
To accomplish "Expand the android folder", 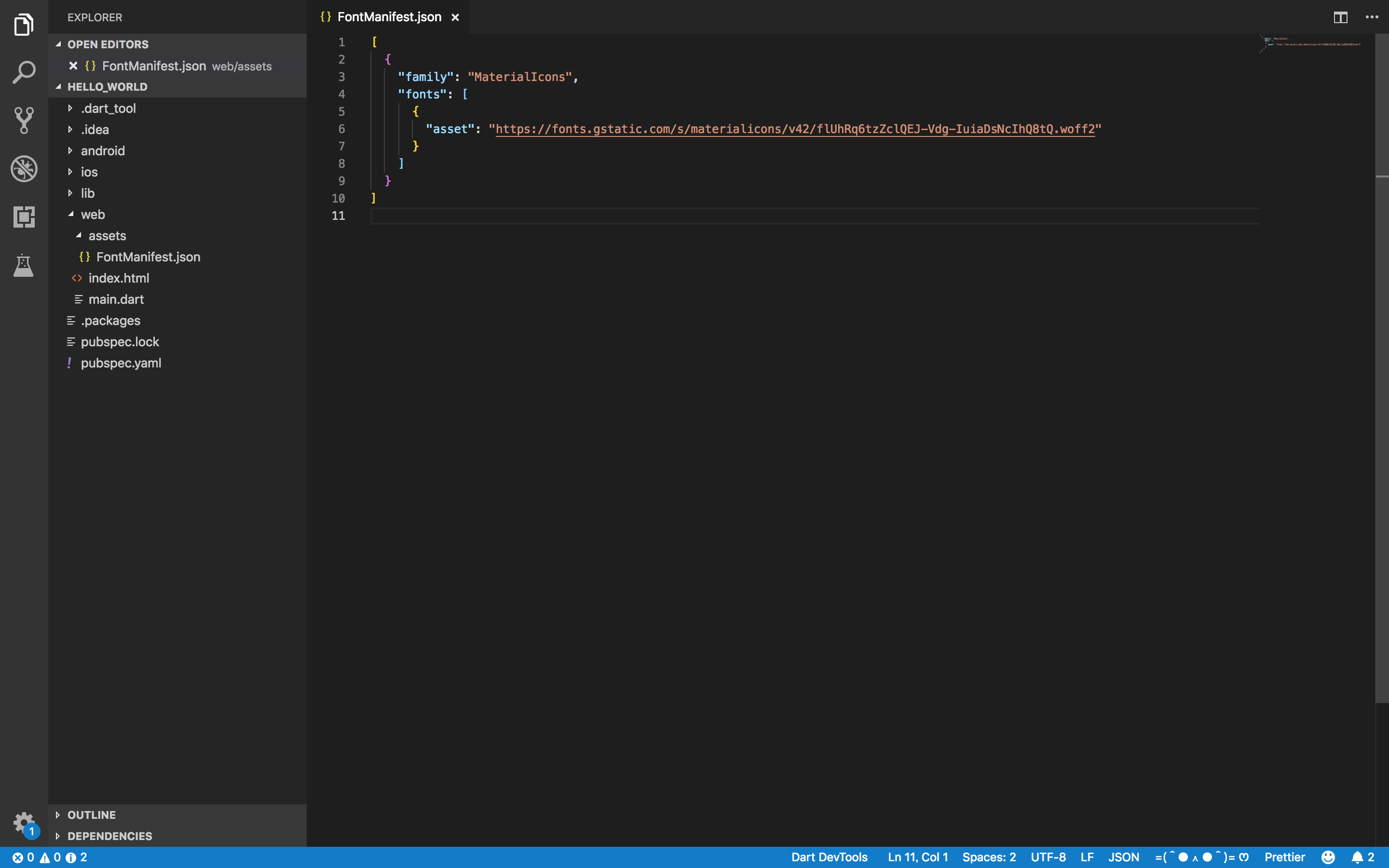I will coord(103,150).
